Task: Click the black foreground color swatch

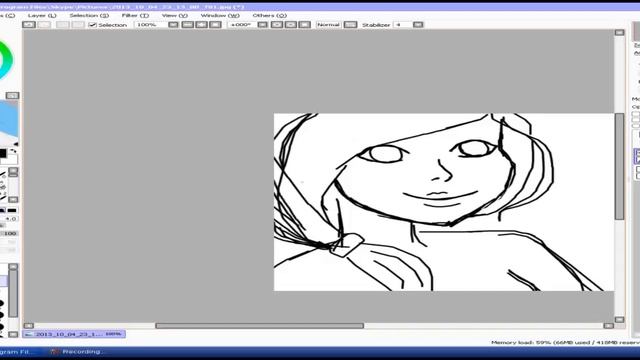Action: pos(2,153)
